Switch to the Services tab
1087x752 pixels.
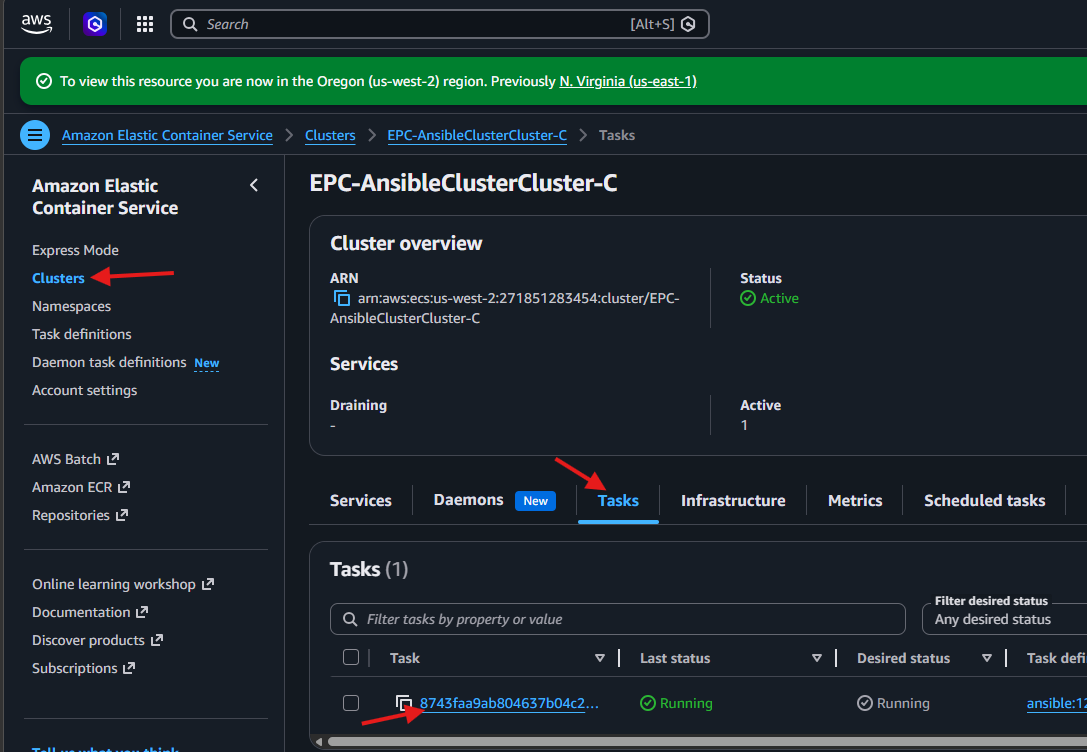(360, 500)
